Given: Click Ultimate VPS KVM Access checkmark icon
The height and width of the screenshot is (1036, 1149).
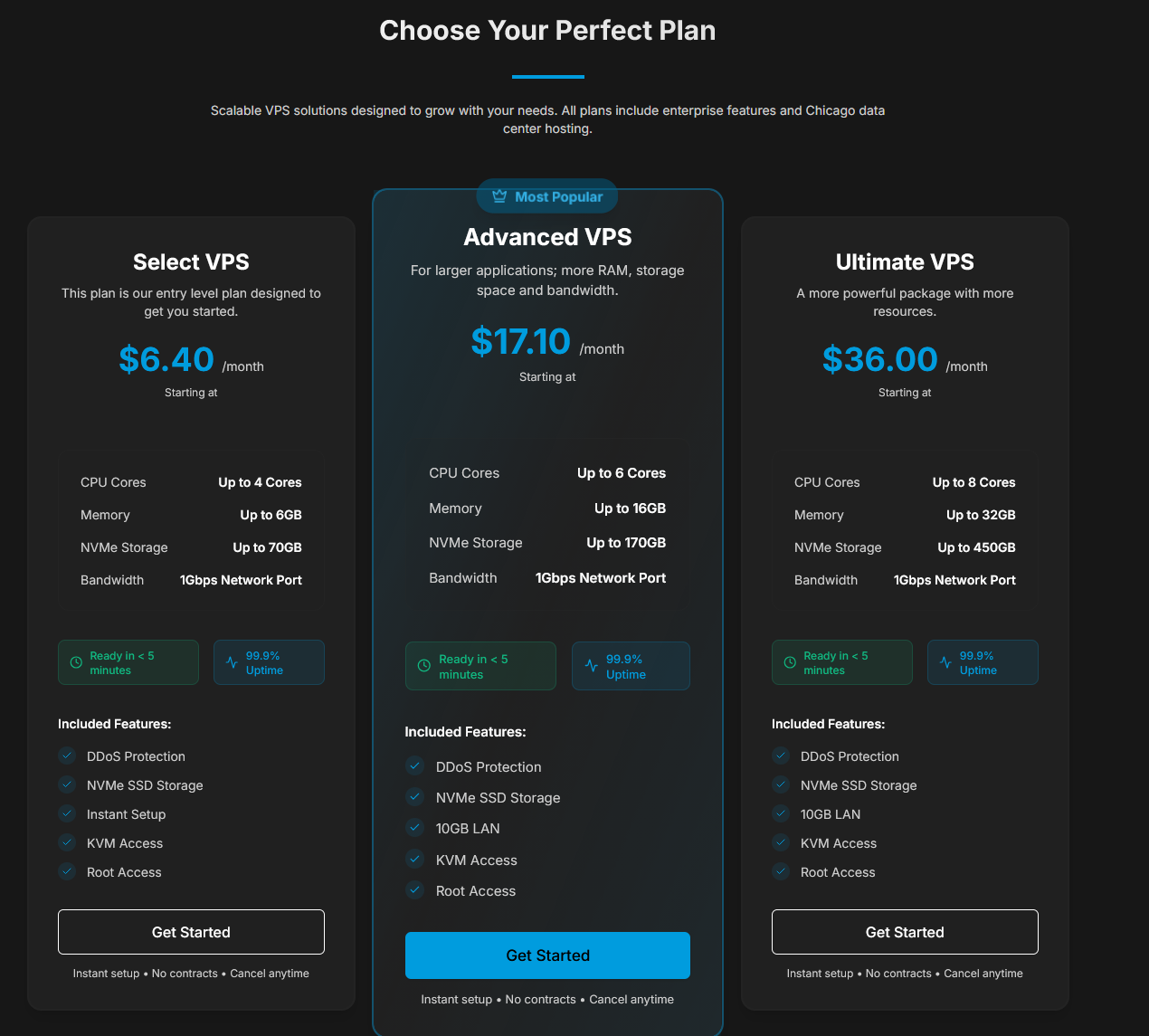Looking at the screenshot, I should [781, 842].
